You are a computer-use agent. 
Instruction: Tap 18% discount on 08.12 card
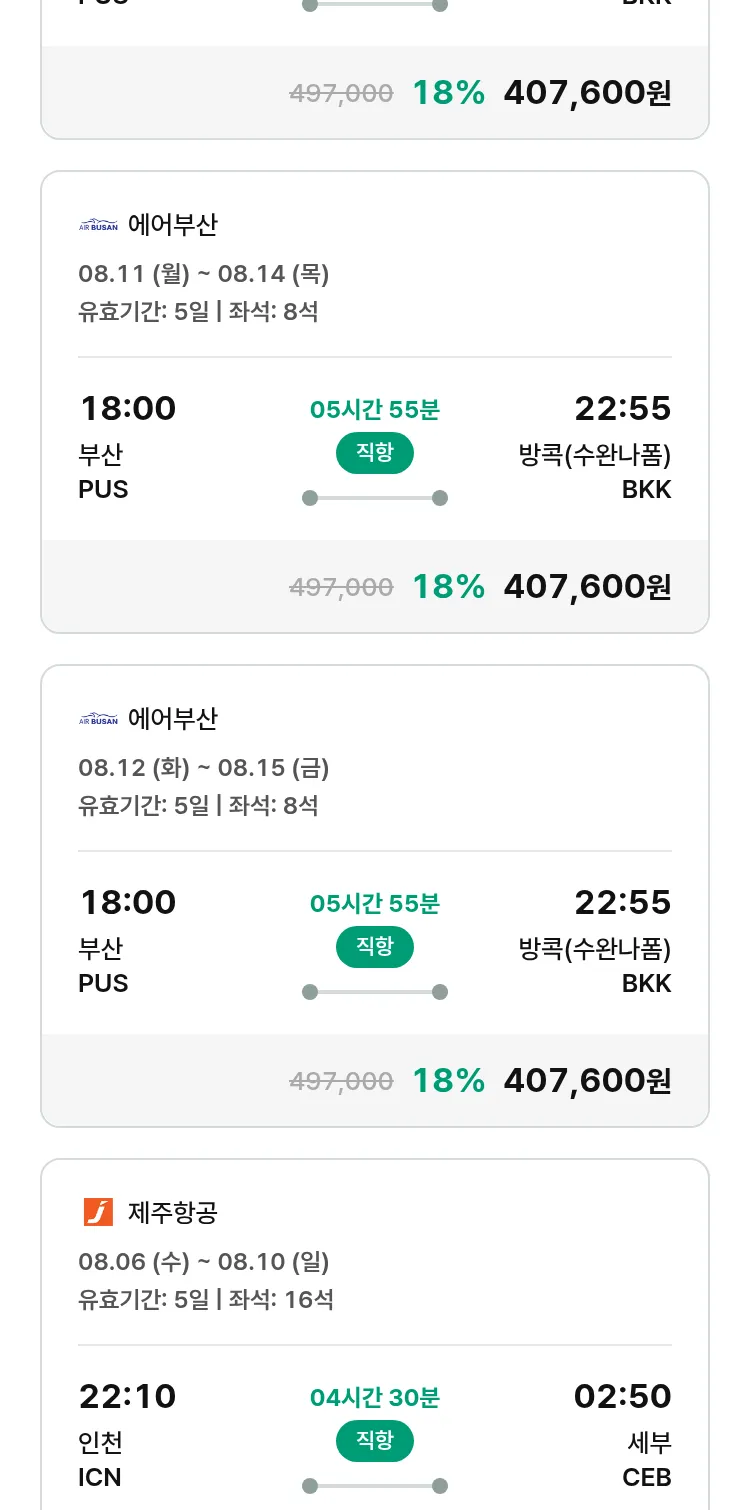[448, 1081]
